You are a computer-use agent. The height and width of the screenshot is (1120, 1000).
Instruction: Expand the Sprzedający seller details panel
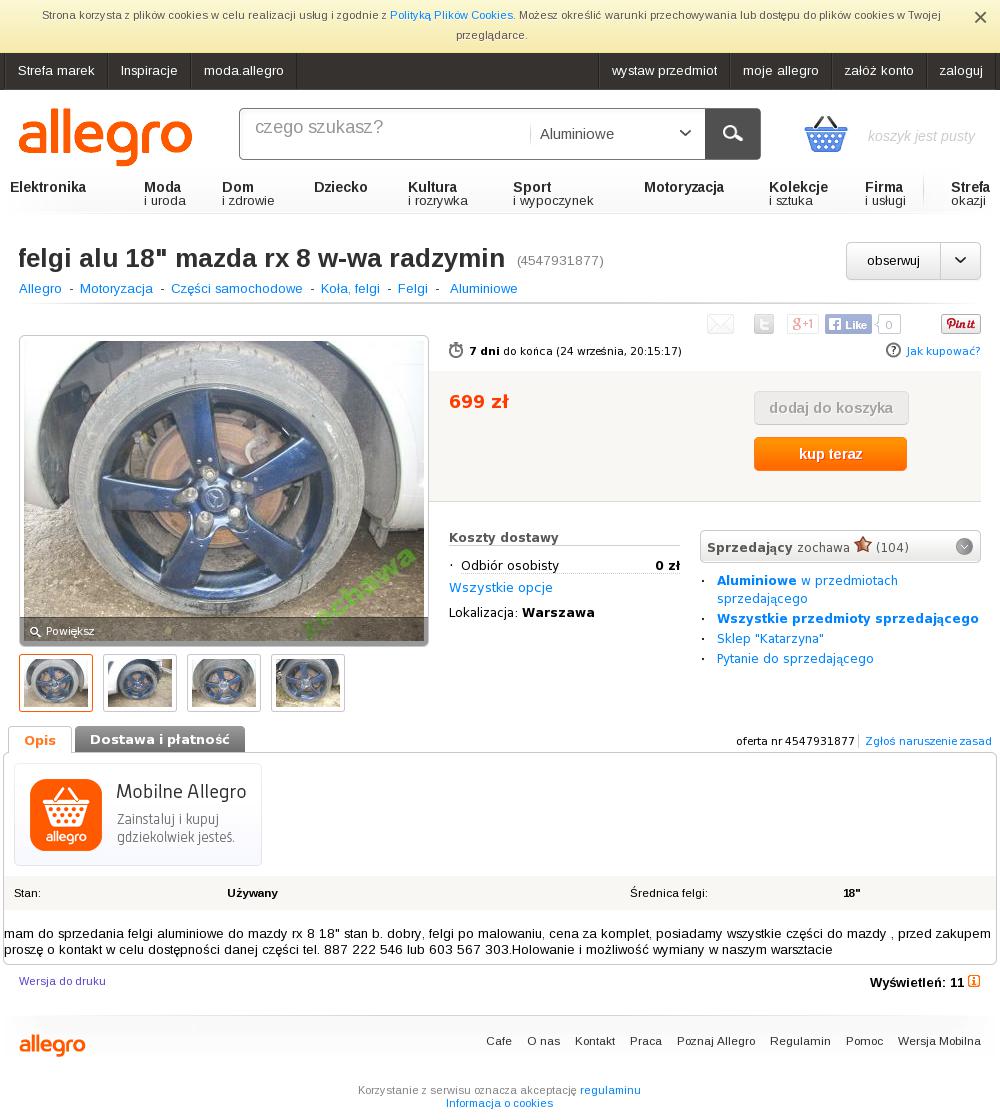coord(964,546)
